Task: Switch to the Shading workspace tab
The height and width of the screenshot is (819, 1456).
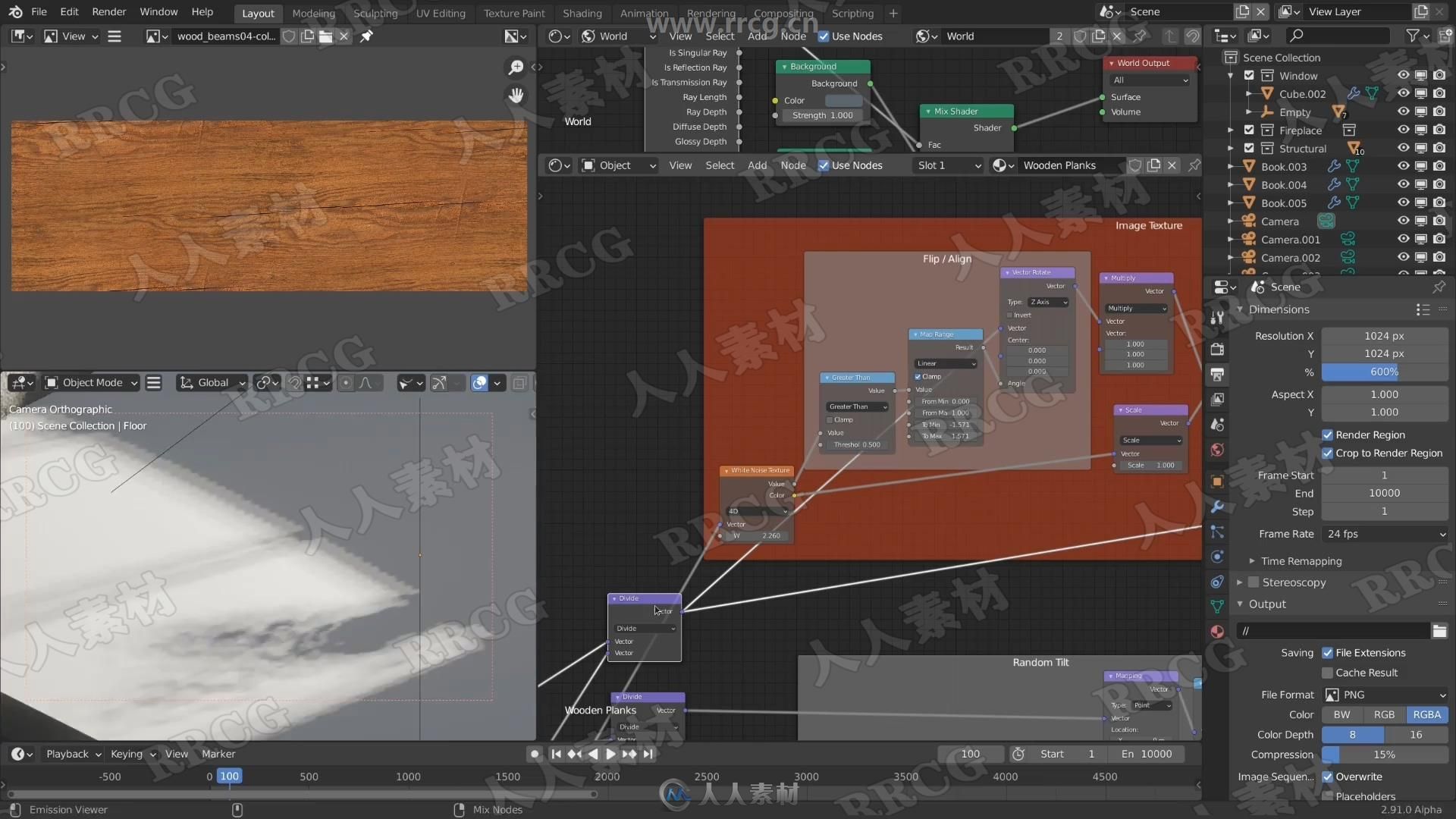Action: tap(582, 13)
